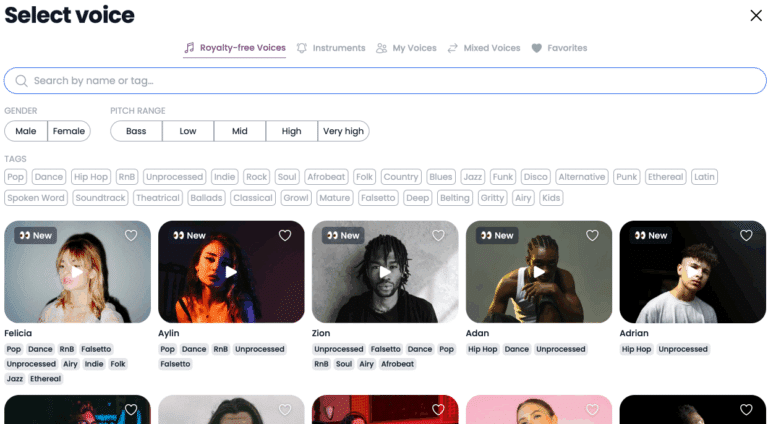
Task: Toggle the Blues tag filter
Action: pos(441,177)
